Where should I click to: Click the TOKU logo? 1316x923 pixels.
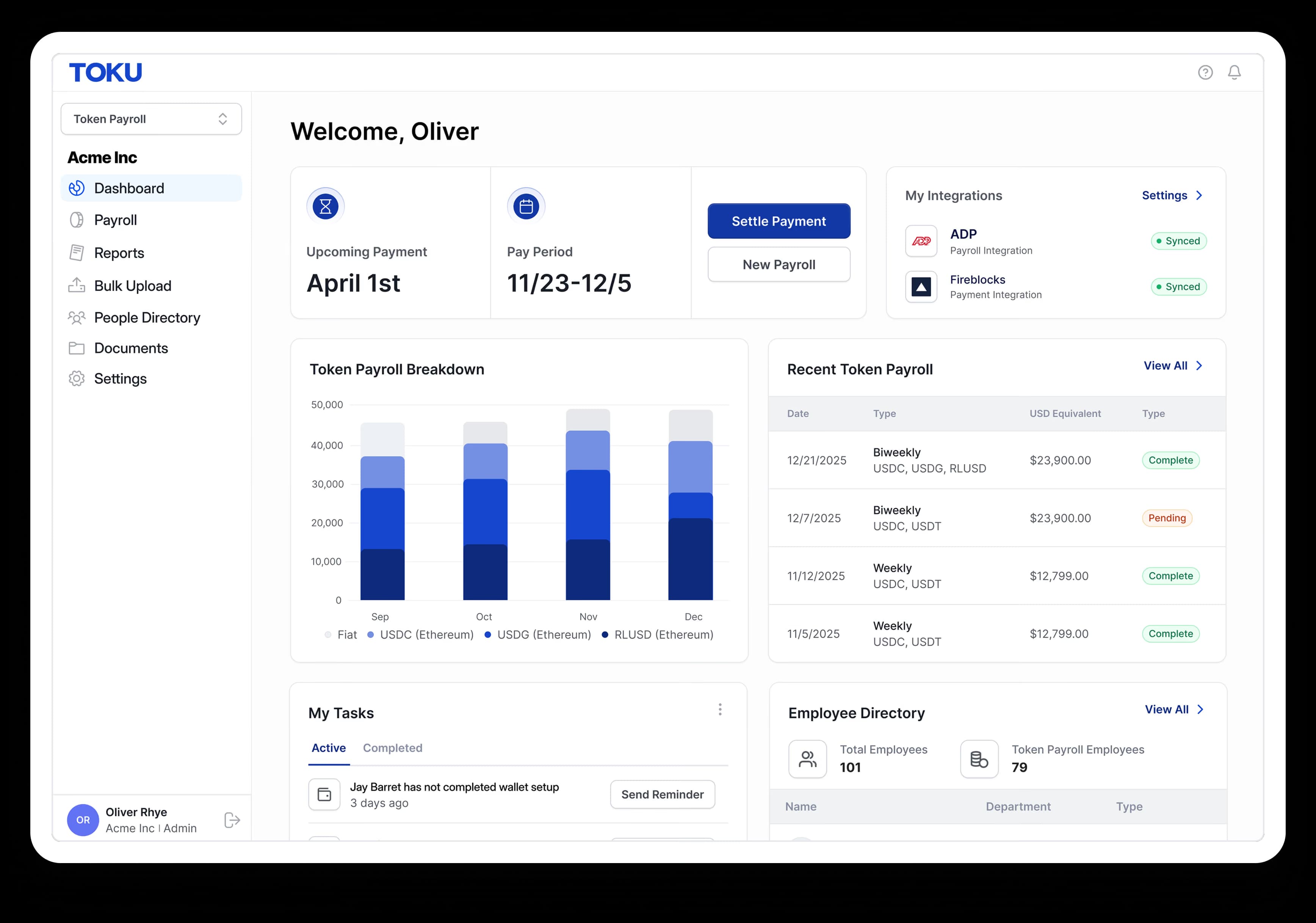click(x=105, y=72)
